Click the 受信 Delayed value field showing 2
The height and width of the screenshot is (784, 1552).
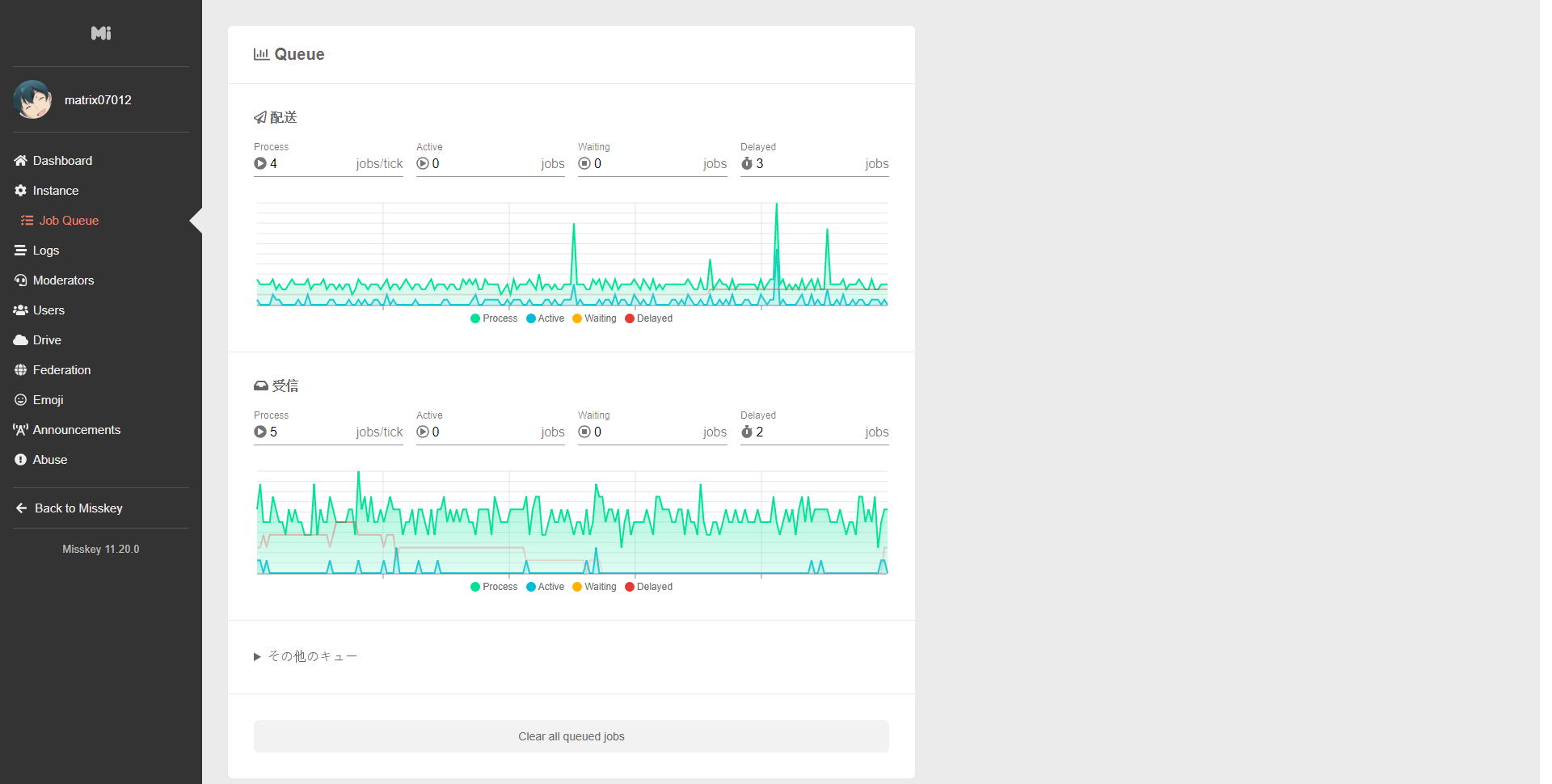pos(815,432)
